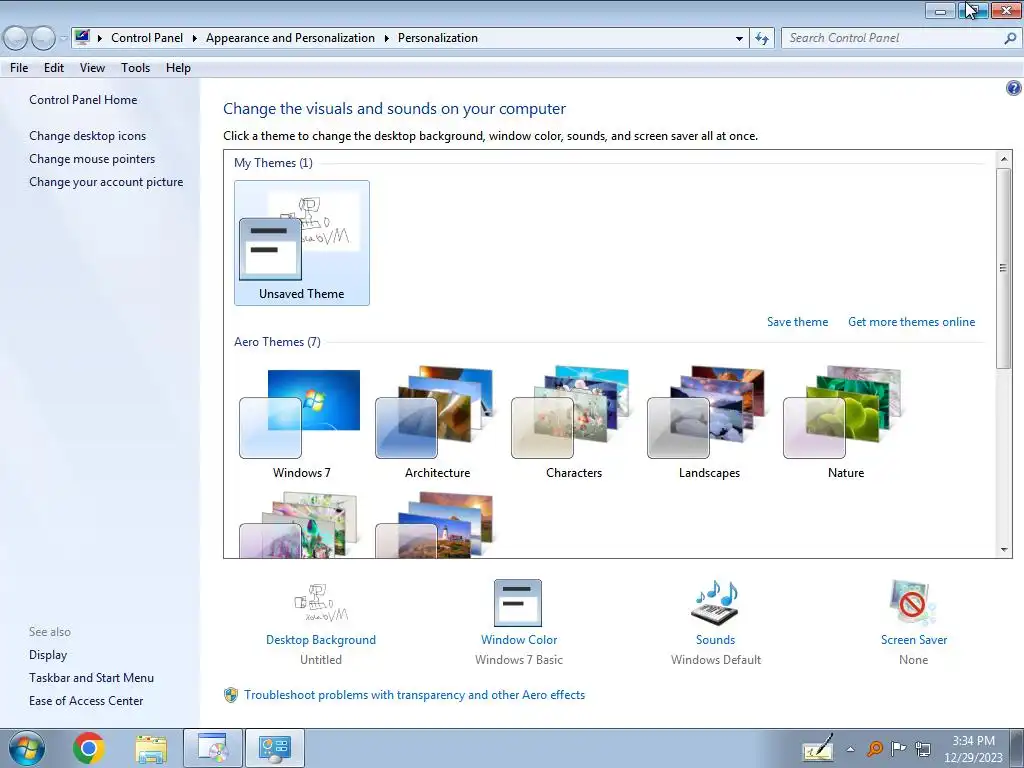Screen dimensions: 1024x768
Task: Click Appearance and Personalization breadcrumb
Action: (x=291, y=38)
